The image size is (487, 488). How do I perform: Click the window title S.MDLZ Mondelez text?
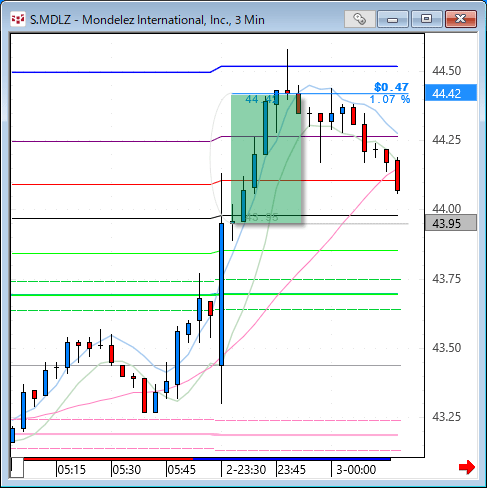pyautogui.click(x=147, y=20)
